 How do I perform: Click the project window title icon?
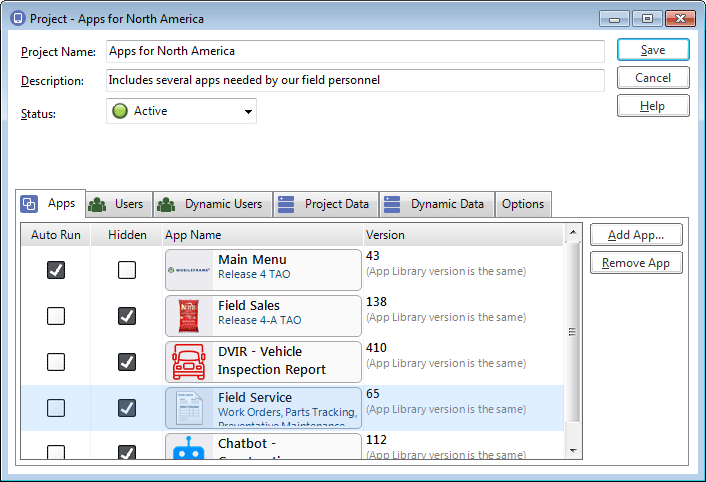18,18
